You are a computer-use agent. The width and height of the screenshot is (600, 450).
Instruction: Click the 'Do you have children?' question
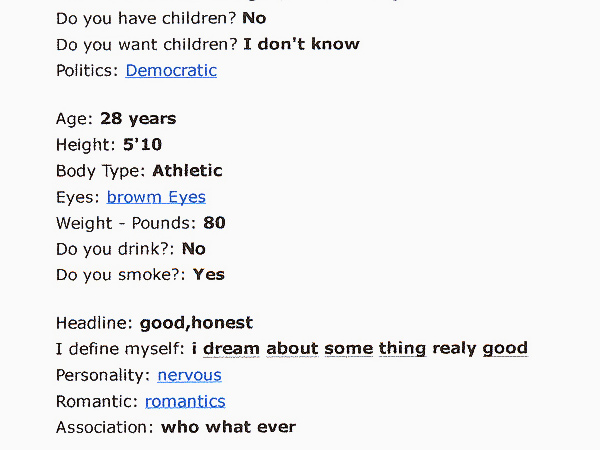146,18
